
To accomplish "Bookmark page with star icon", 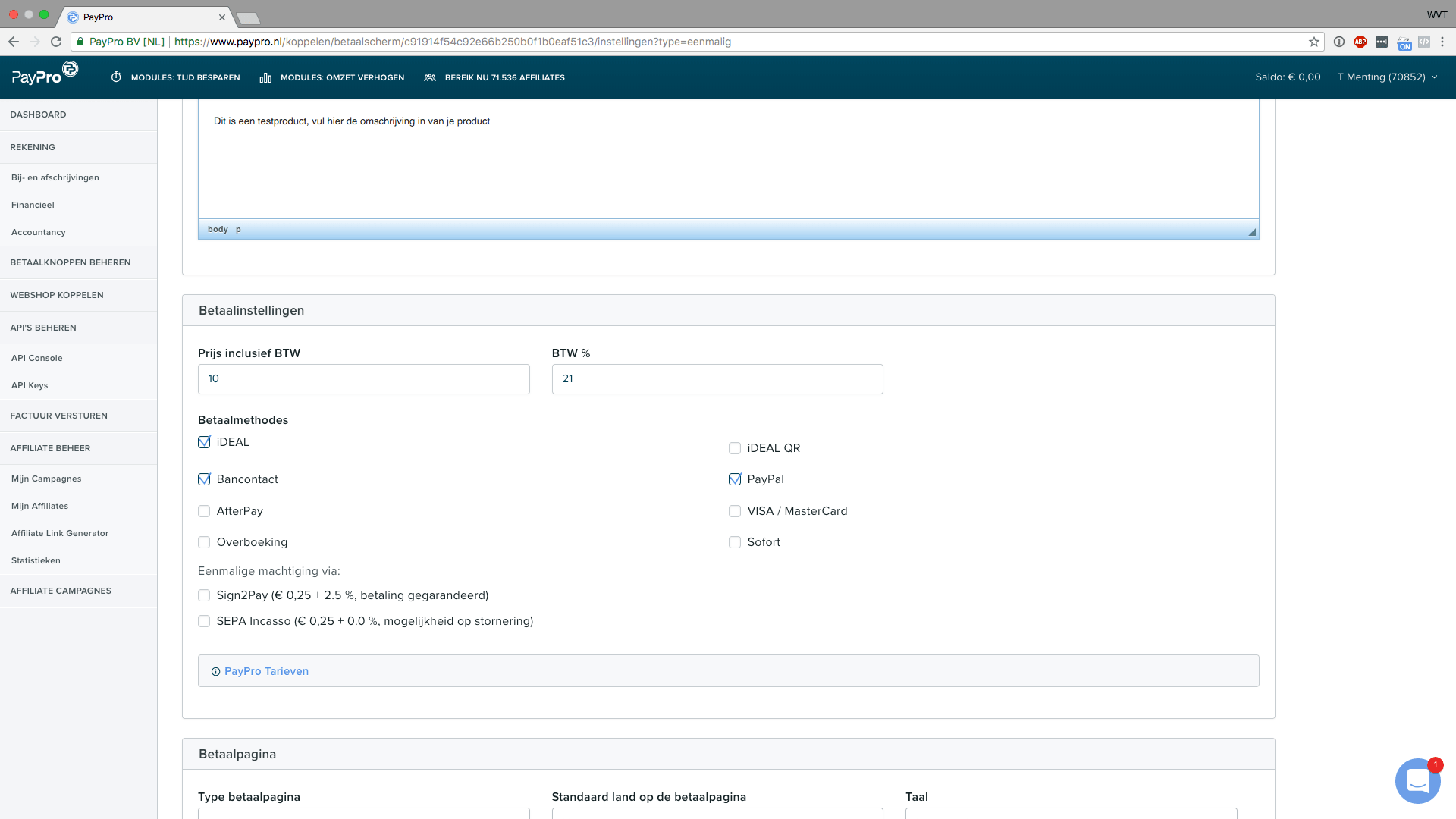I will [1314, 42].
